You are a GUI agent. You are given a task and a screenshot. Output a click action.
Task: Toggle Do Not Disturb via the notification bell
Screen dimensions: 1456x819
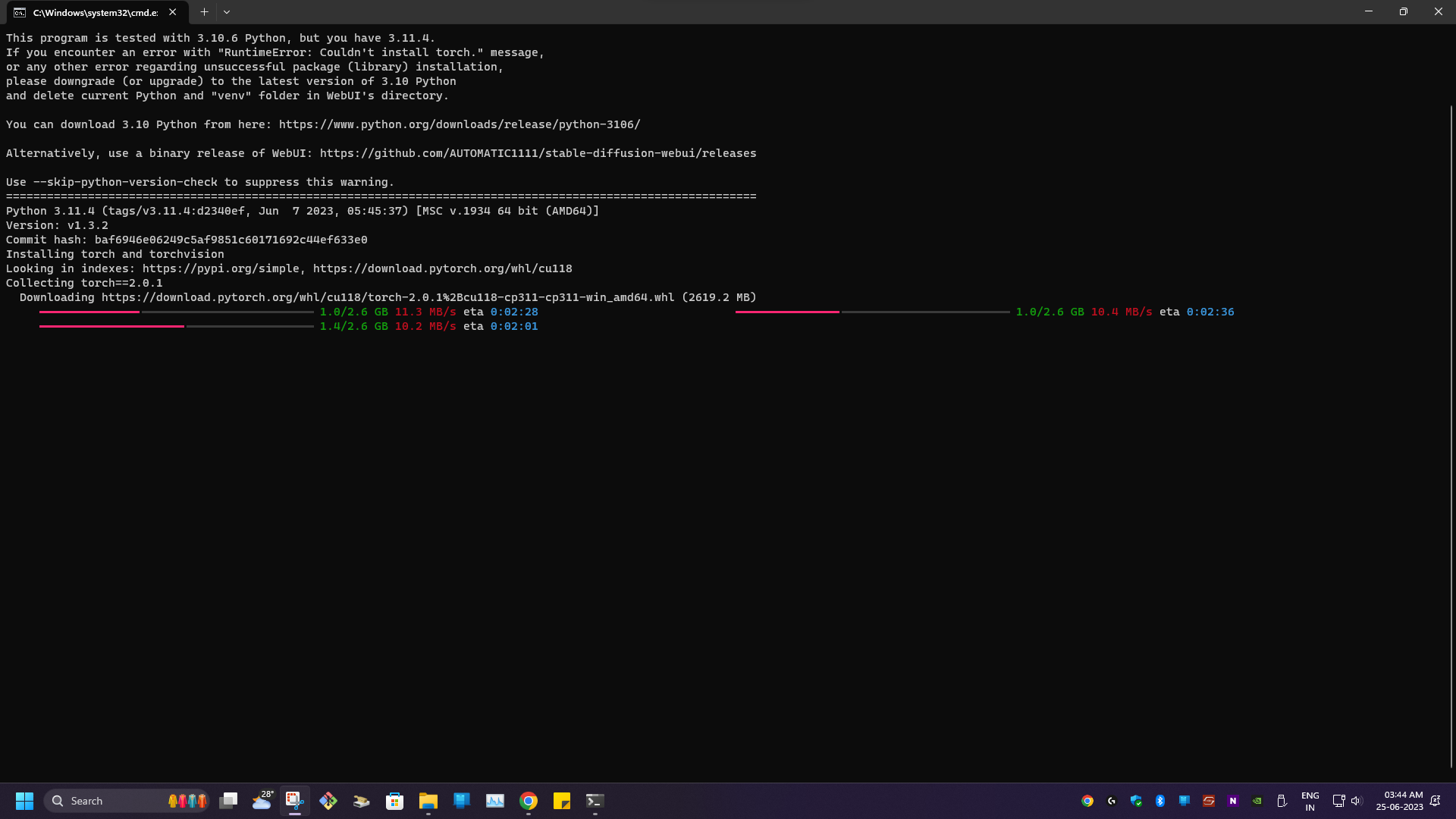pyautogui.click(x=1436, y=801)
